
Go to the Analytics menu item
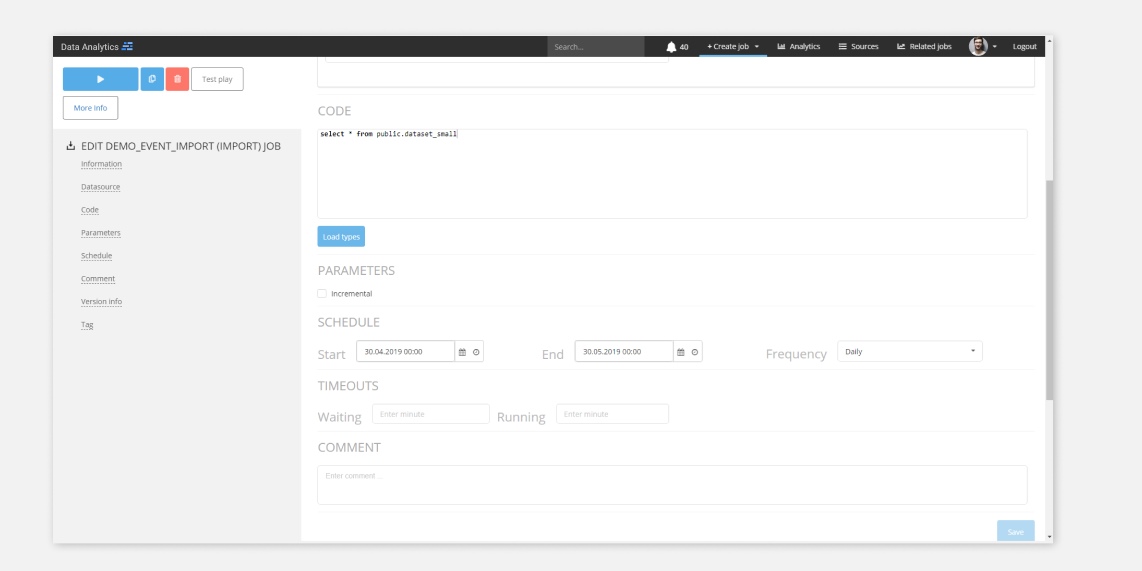[x=798, y=46]
